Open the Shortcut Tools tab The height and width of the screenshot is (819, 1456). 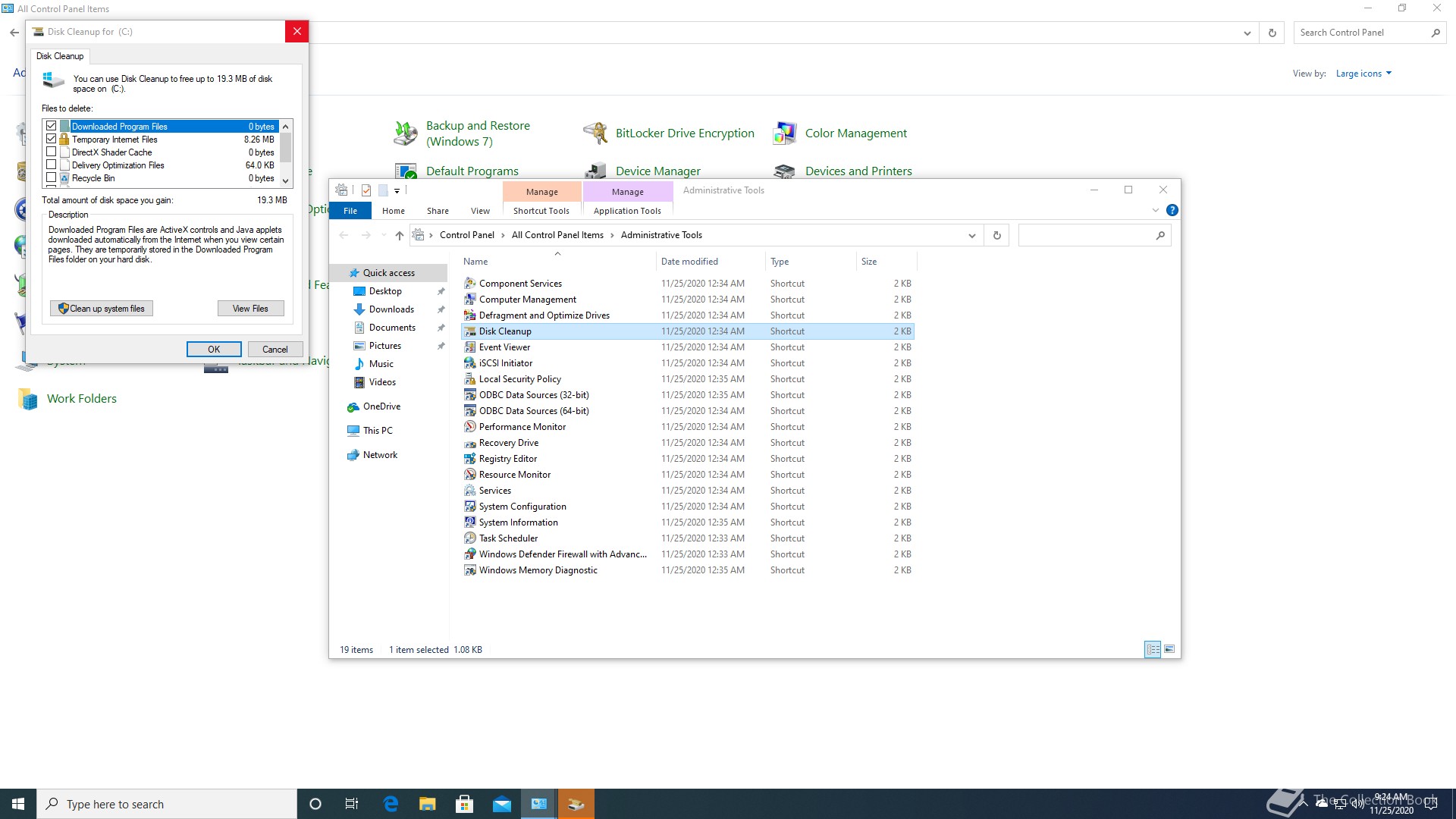(541, 211)
